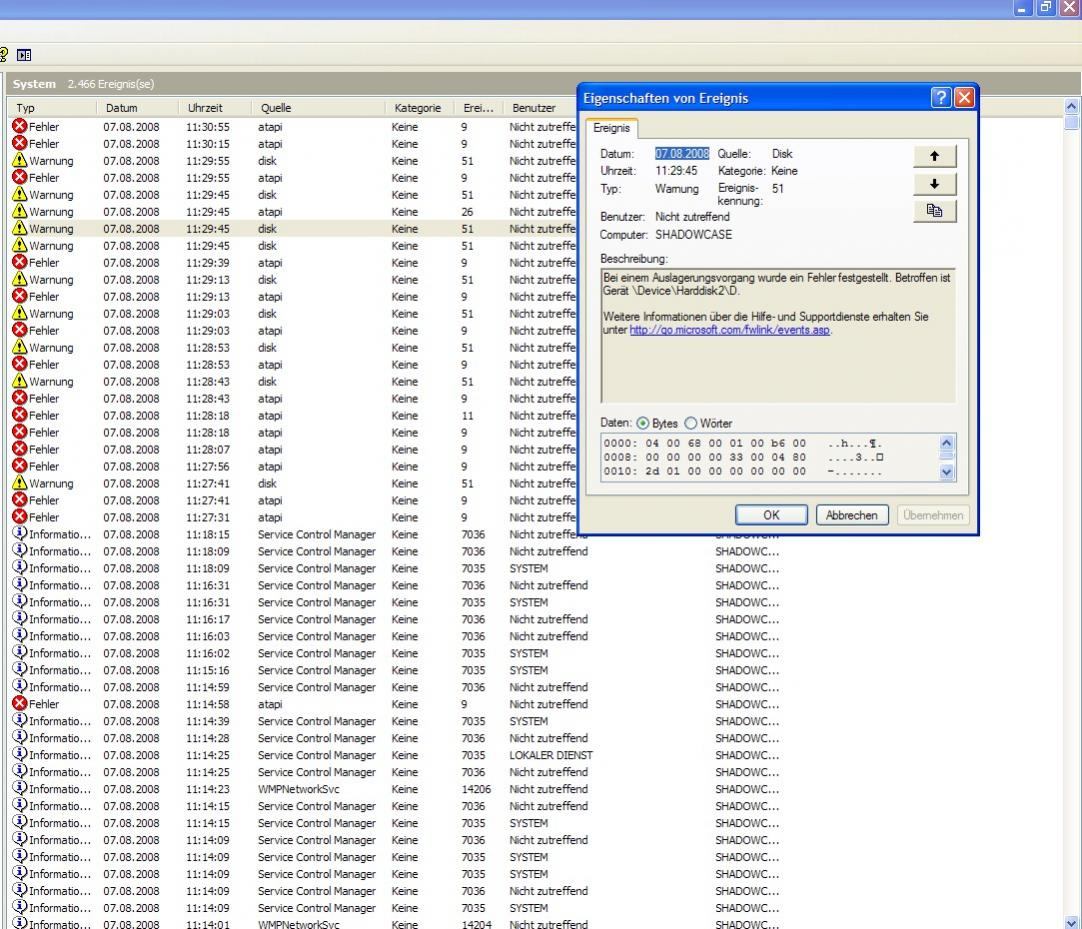Sort by the Datum column header
Screen dimensions: 1082x929
click(137, 108)
